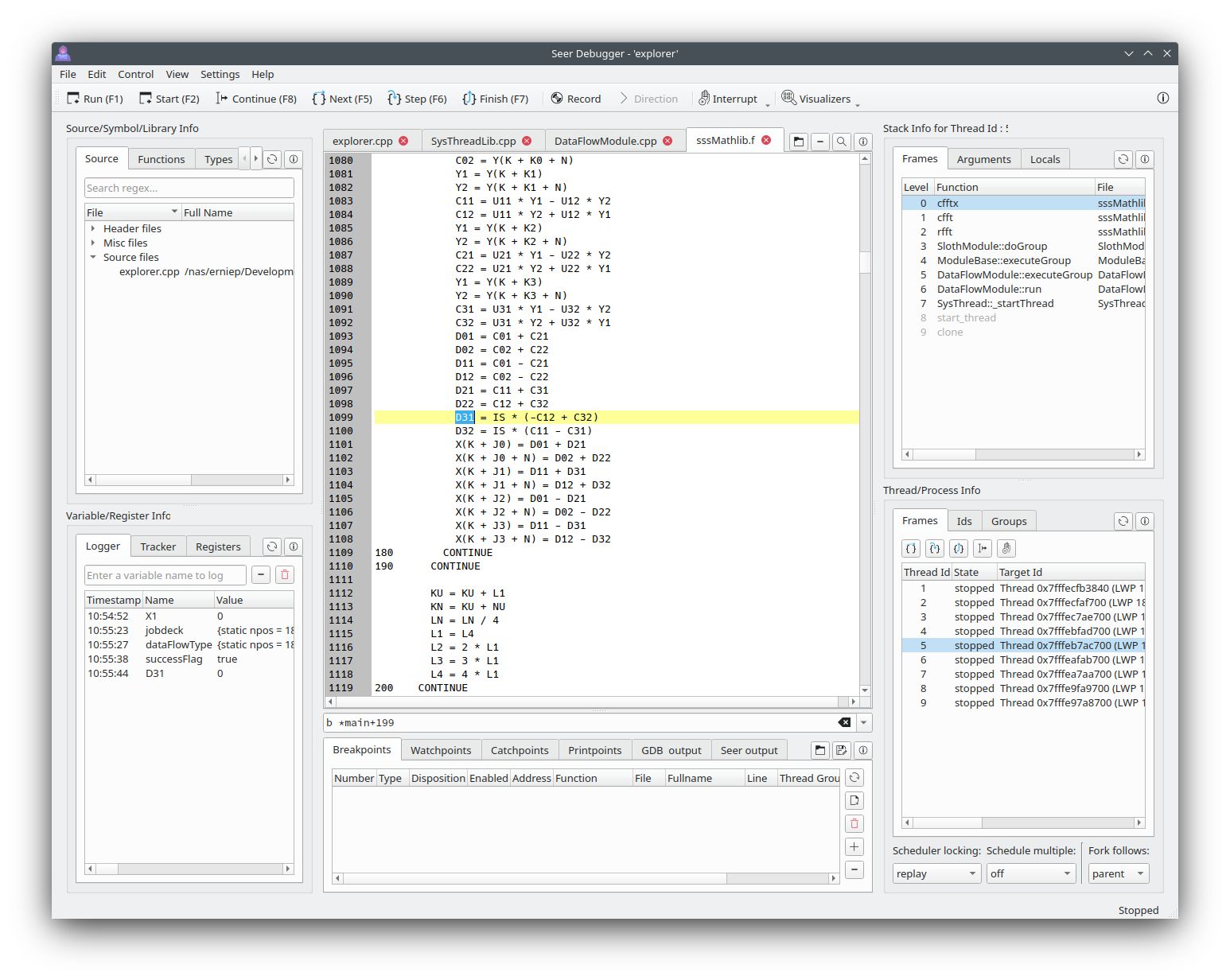Open the Control menu
1230x980 pixels.
pyautogui.click(x=135, y=74)
